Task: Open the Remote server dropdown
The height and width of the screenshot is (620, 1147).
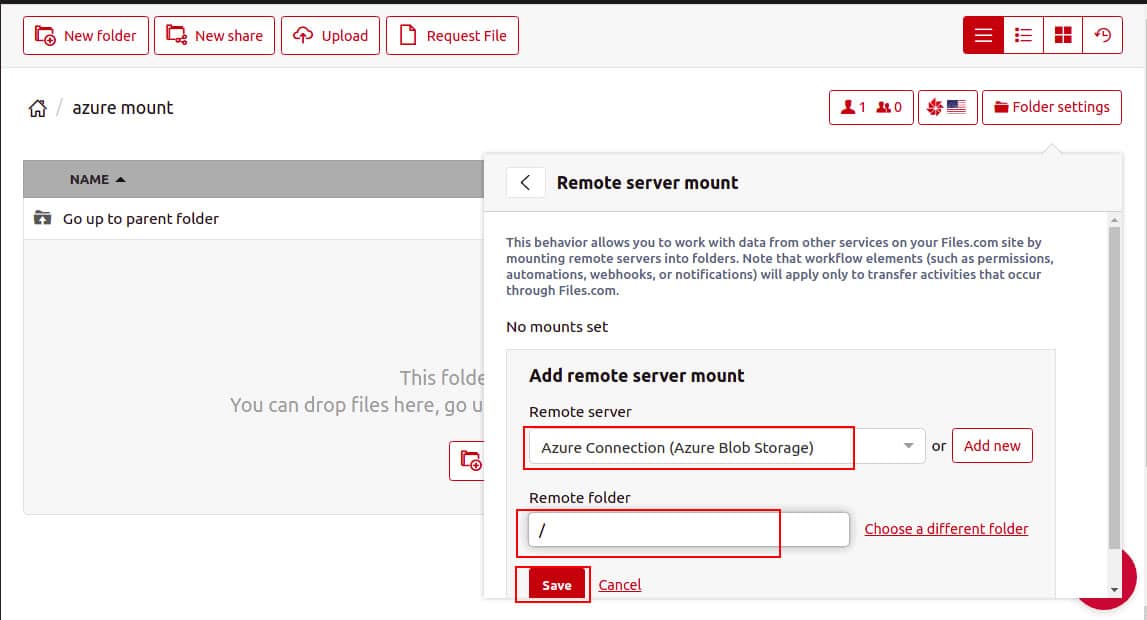Action: pyautogui.click(x=727, y=447)
